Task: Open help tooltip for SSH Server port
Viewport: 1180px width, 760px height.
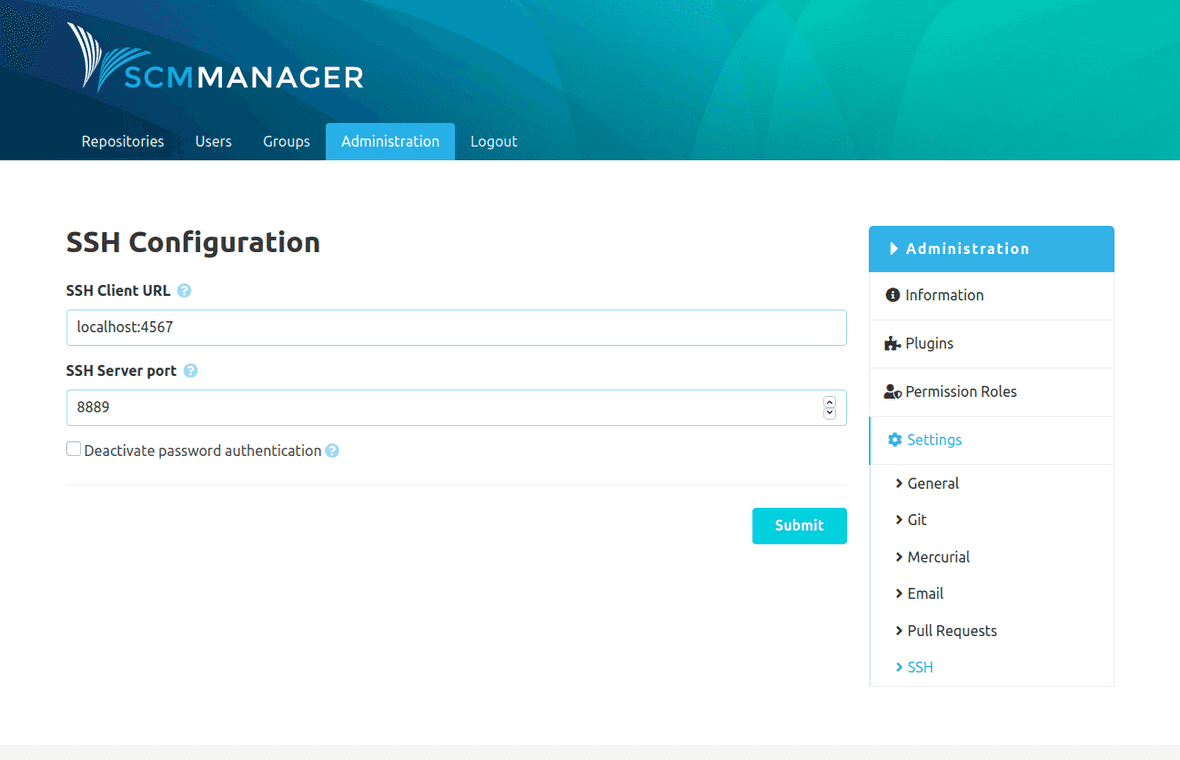Action: coord(191,370)
